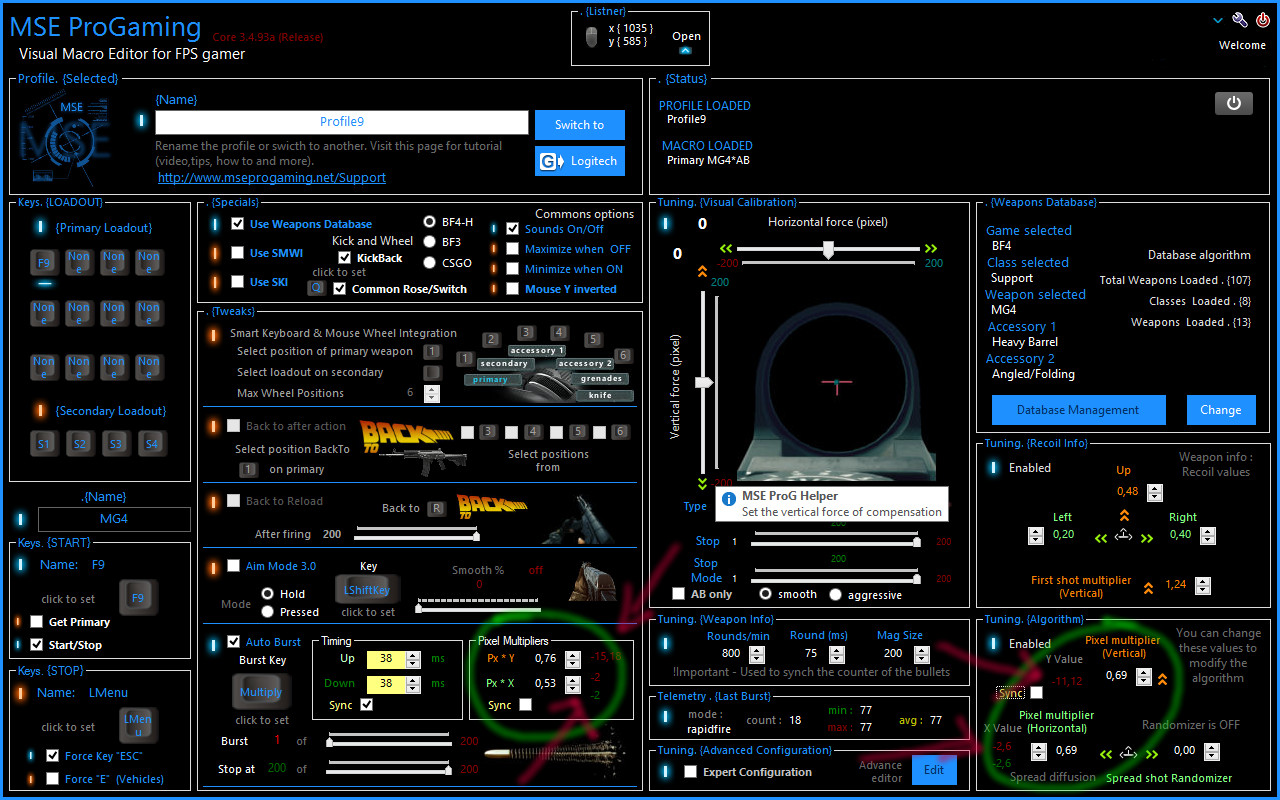1280x800 pixels.
Task: Select secondary loadout key S3
Action: point(114,443)
